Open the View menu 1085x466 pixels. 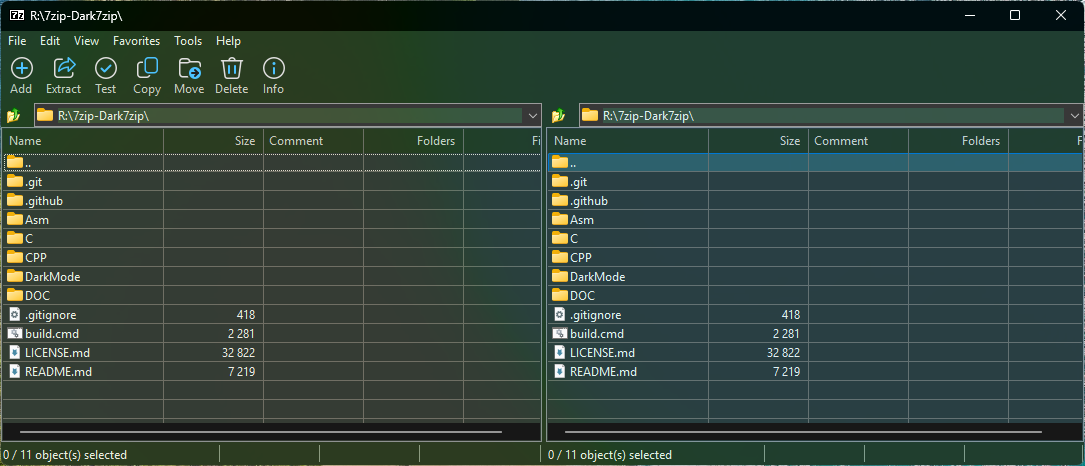86,41
